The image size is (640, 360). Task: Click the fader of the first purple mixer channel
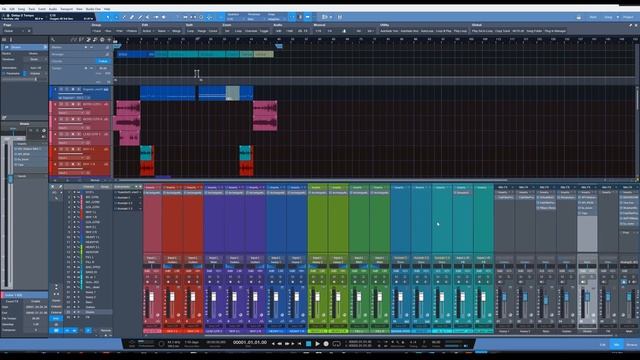click(214, 297)
